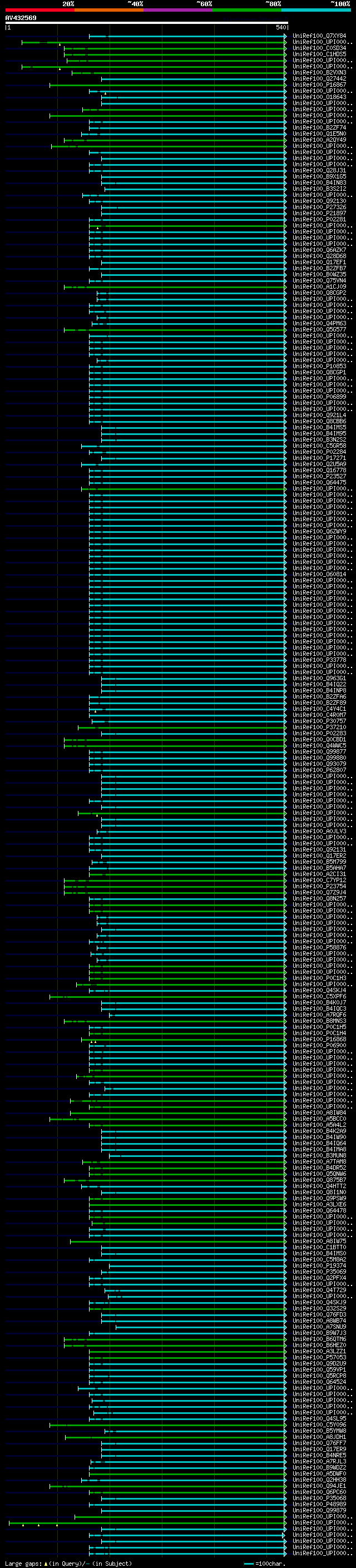Open hit UniRef100_C1HDS5
Image resolution: width=356 pixels, height=1568 pixels.
(319, 54)
